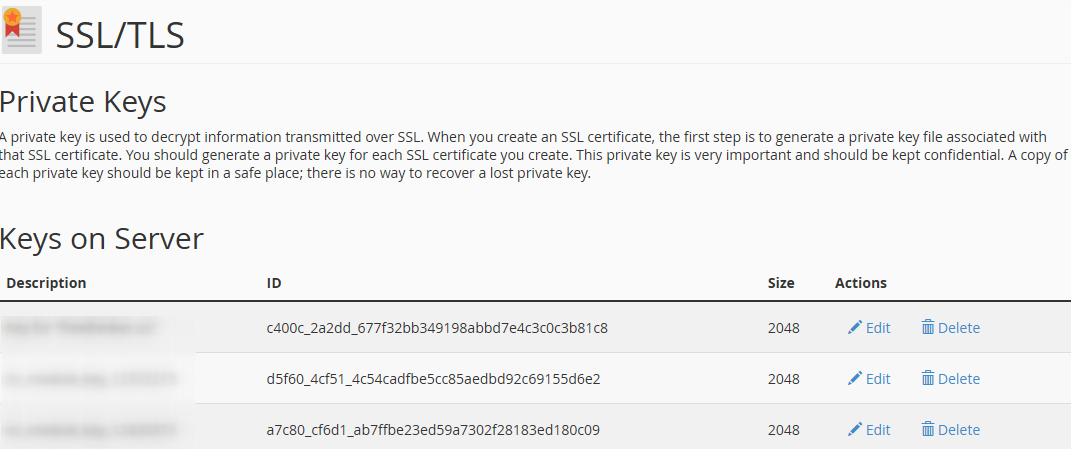Delete the c400c_2a2dd private key

point(951,328)
